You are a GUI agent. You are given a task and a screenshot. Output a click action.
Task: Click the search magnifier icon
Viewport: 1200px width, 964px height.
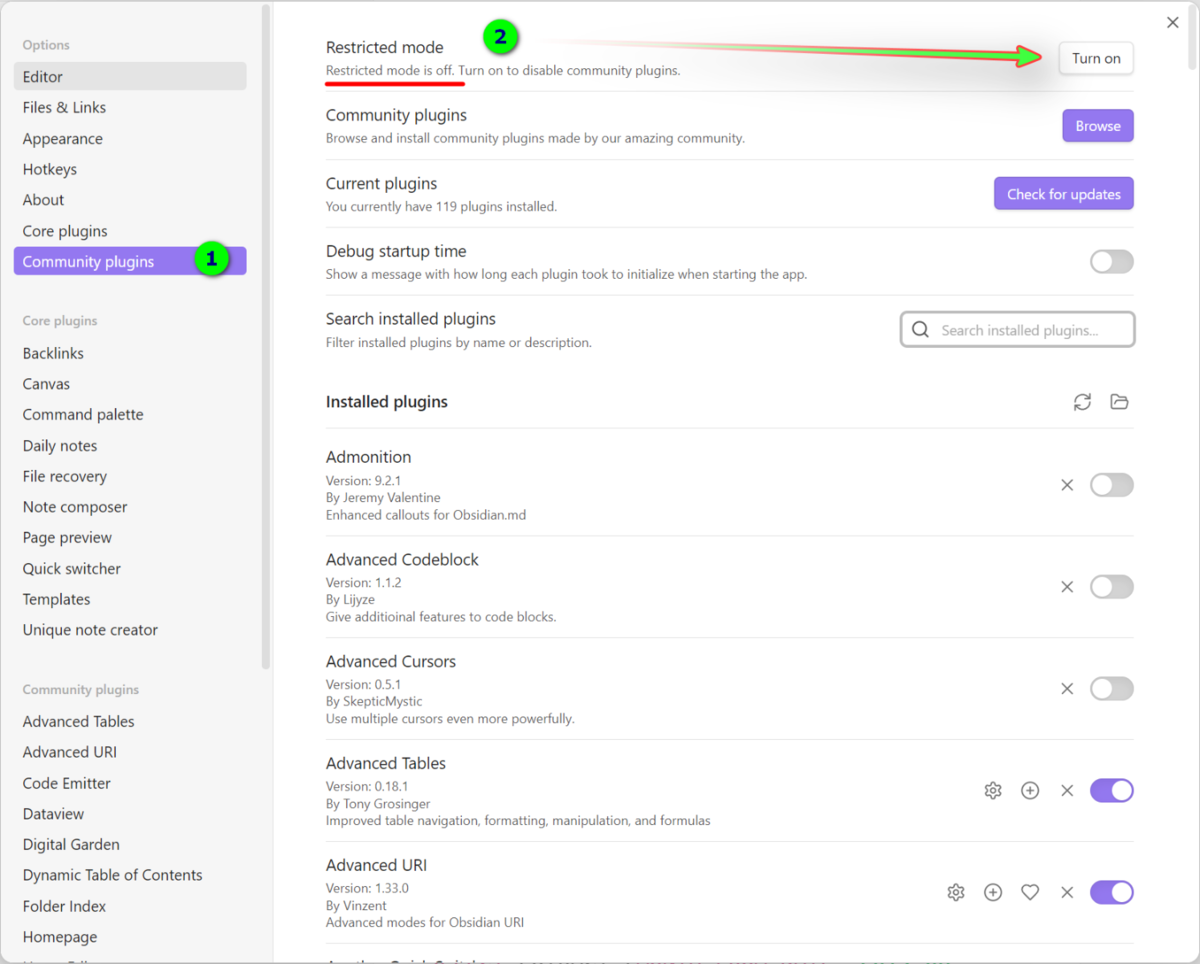pyautogui.click(x=920, y=329)
